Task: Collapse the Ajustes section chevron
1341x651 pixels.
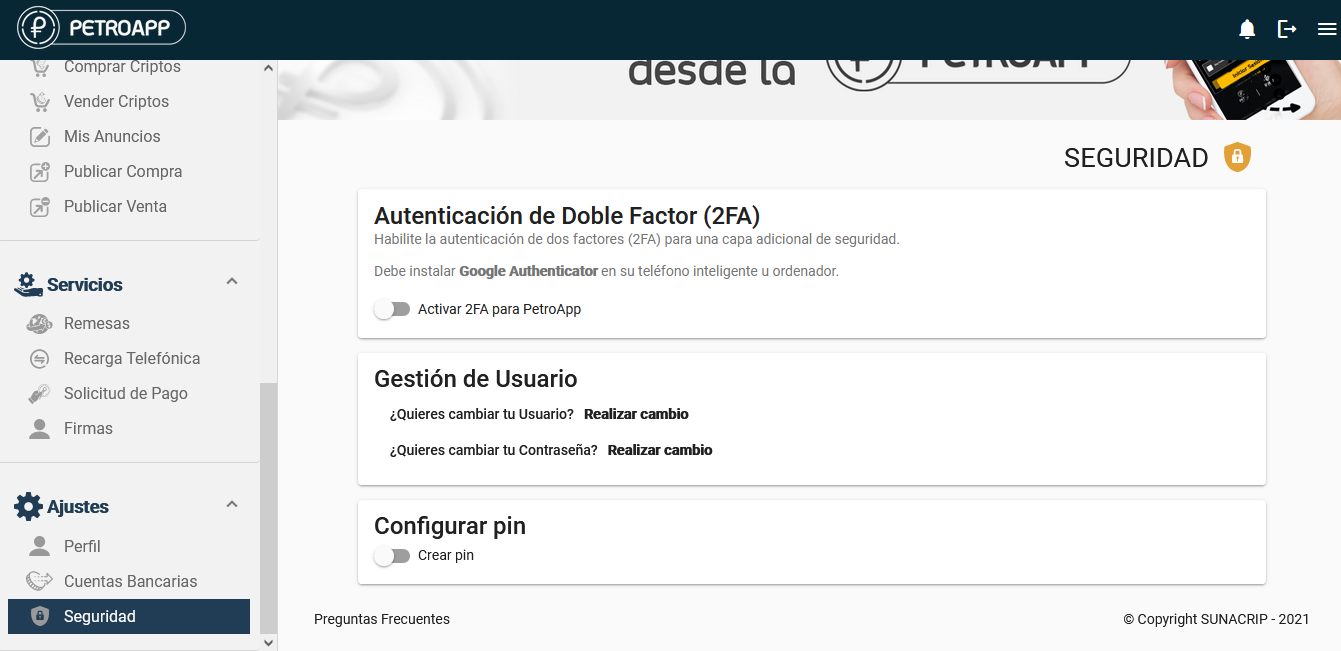Action: click(x=232, y=504)
